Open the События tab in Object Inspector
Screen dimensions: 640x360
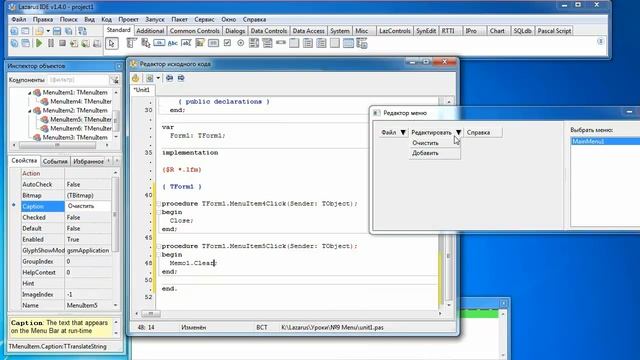[x=55, y=162]
